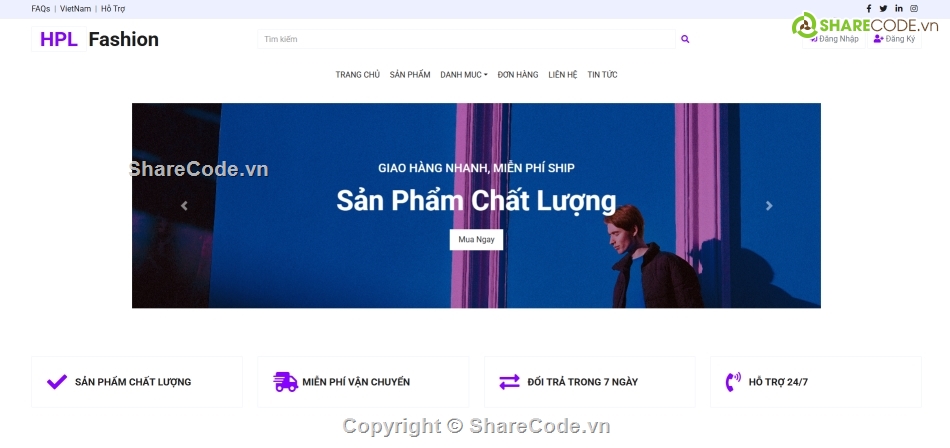
Task: Click the Đăng Ký register button
Action: click(894, 39)
